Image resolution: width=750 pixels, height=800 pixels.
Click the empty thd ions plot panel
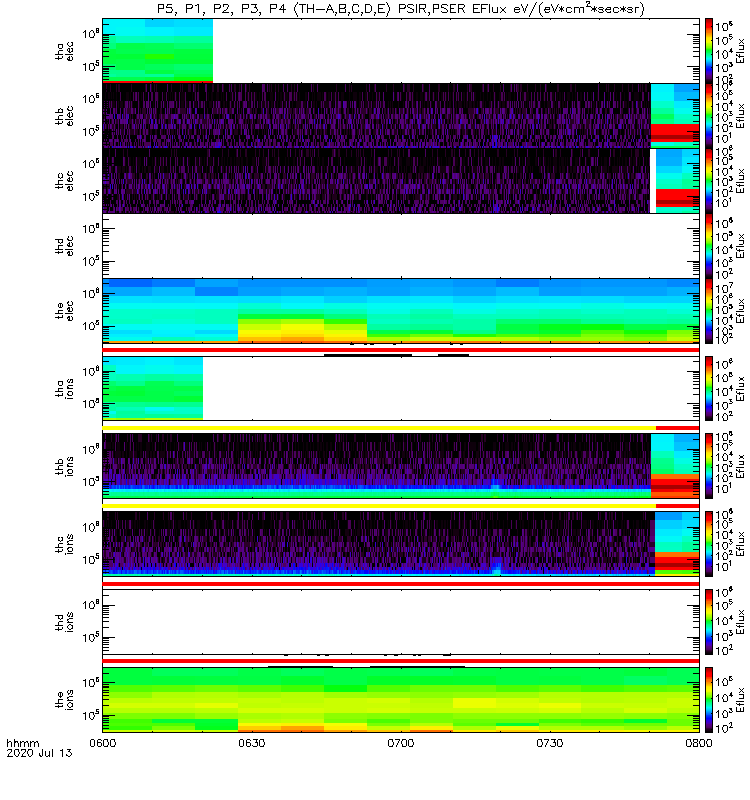[x=401, y=622]
